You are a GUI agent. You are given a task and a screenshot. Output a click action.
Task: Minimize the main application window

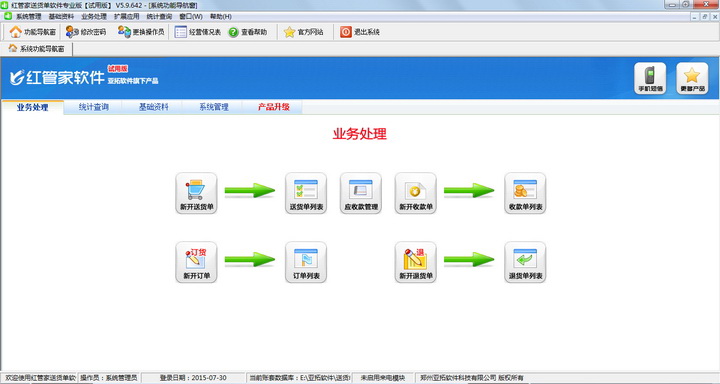tap(672, 5)
